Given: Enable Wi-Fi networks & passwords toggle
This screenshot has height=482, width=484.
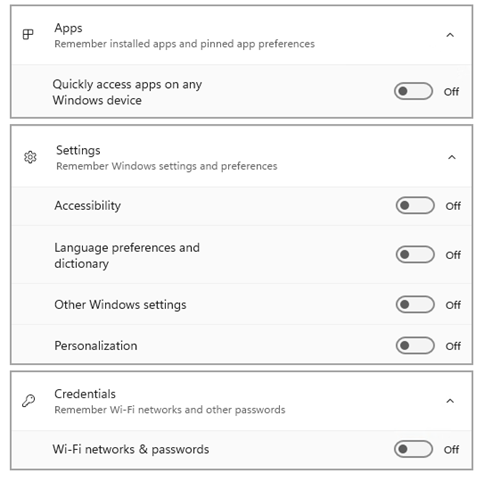Looking at the screenshot, I should pyautogui.click(x=413, y=449).
